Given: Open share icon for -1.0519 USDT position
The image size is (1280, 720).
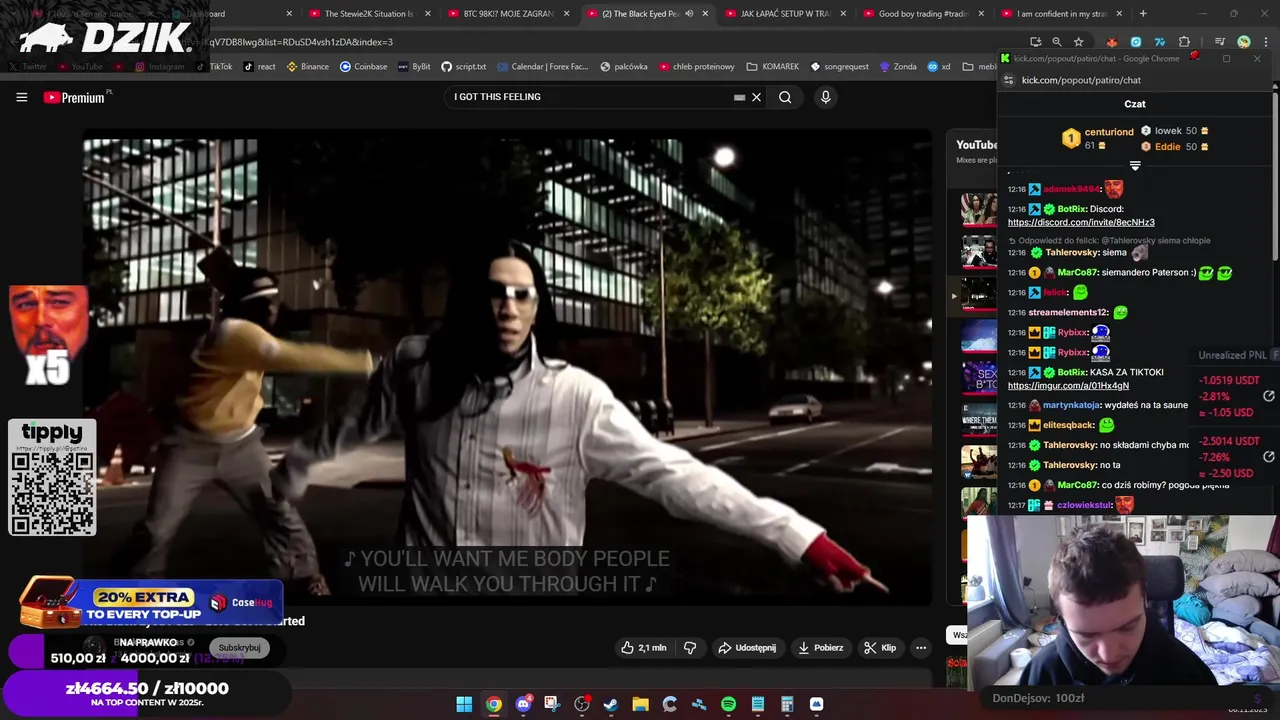Looking at the screenshot, I should (x=1268, y=396).
